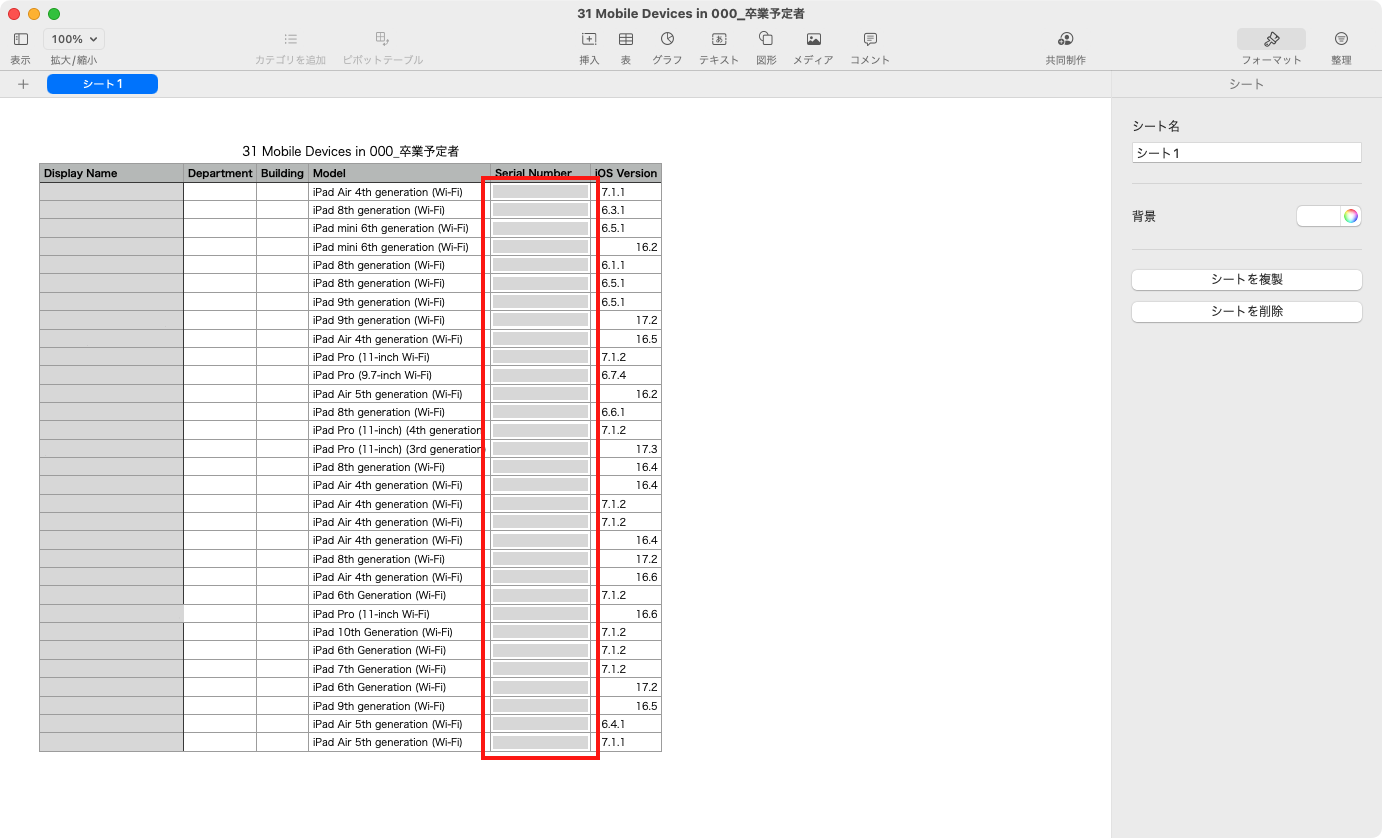1382x838 pixels.
Task: Click the Pivot Table (ピボットテーブル) icon
Action: 382,39
